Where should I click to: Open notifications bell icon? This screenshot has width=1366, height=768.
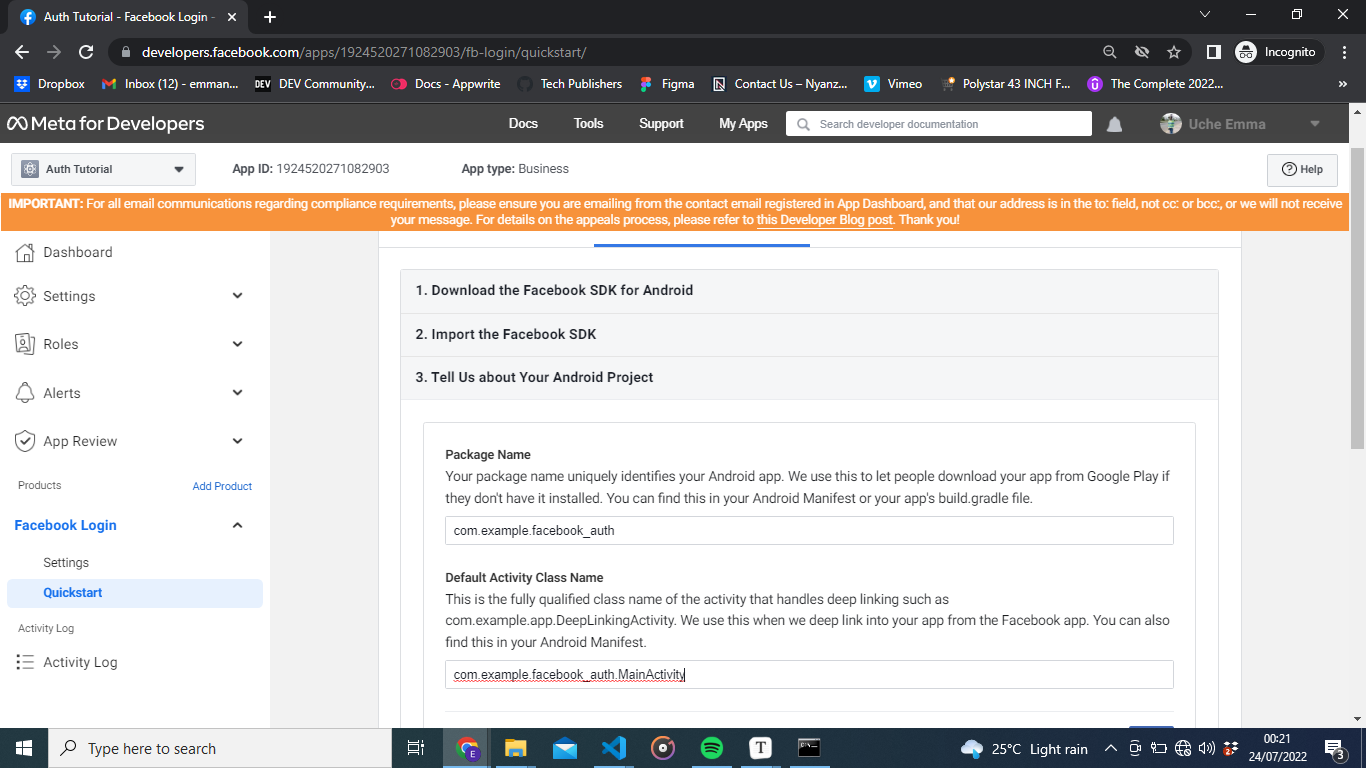click(x=1114, y=125)
